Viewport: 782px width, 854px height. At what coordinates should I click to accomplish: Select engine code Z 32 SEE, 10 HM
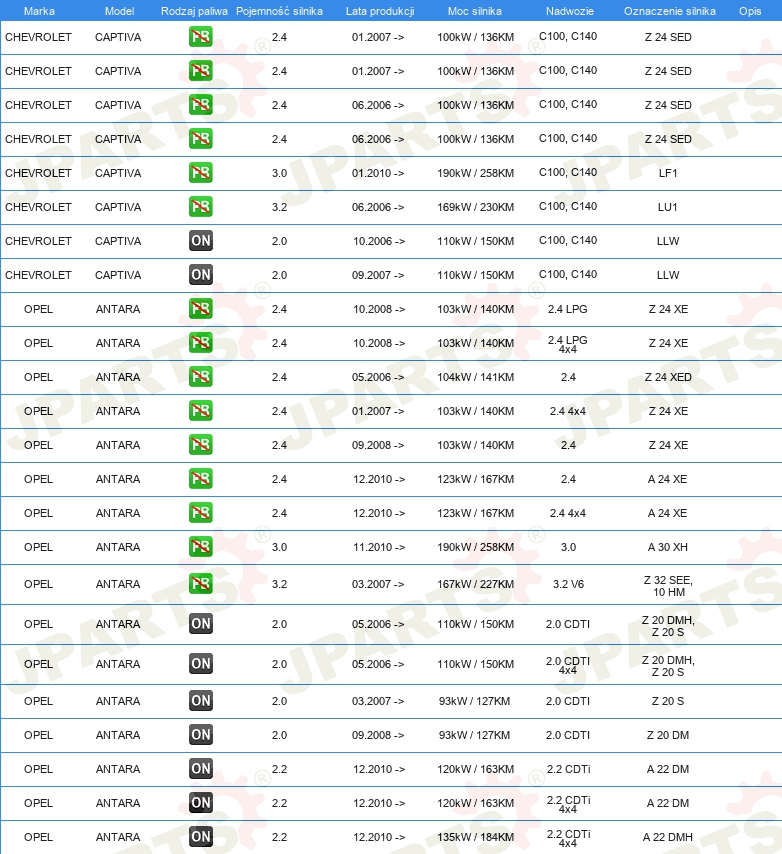coord(669,586)
